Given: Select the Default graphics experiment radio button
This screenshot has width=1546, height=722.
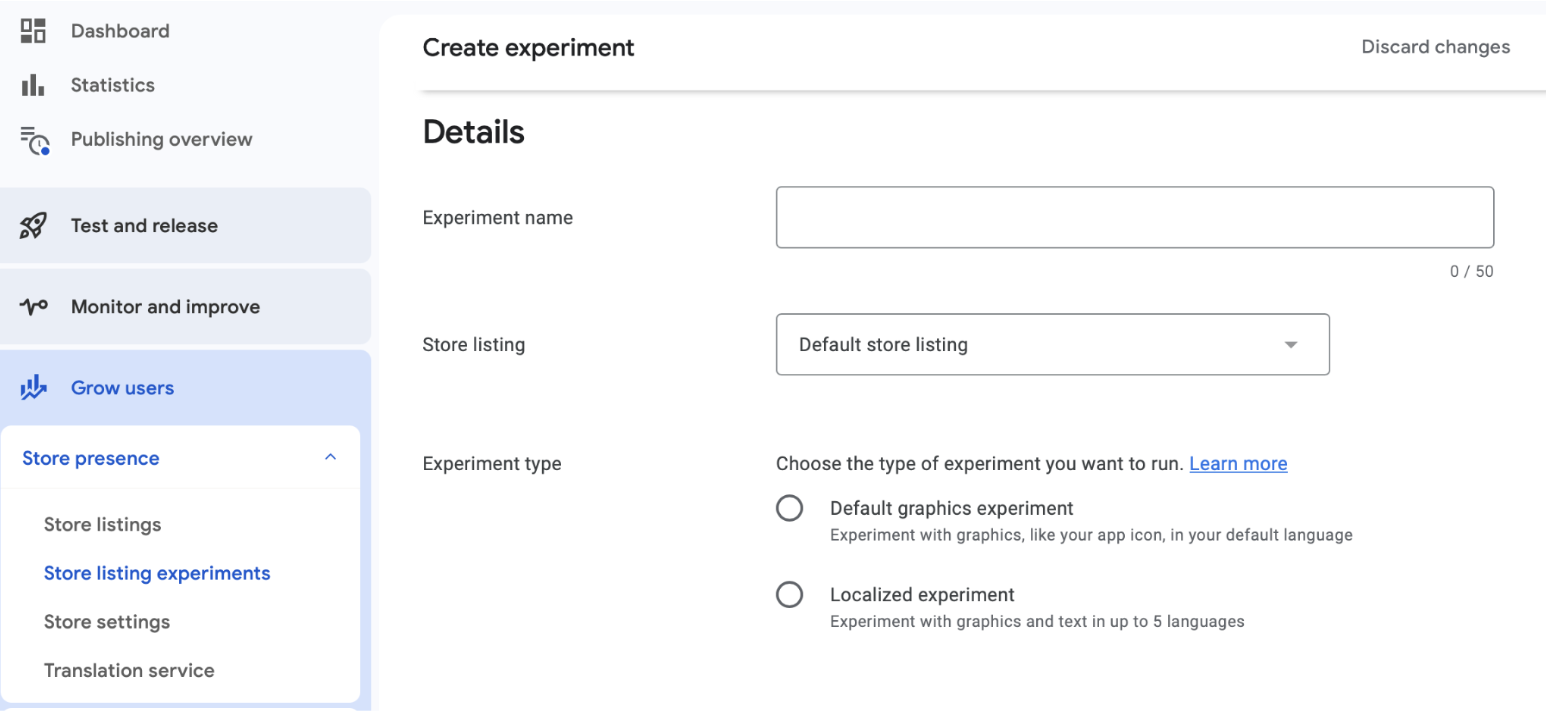Looking at the screenshot, I should [789, 508].
